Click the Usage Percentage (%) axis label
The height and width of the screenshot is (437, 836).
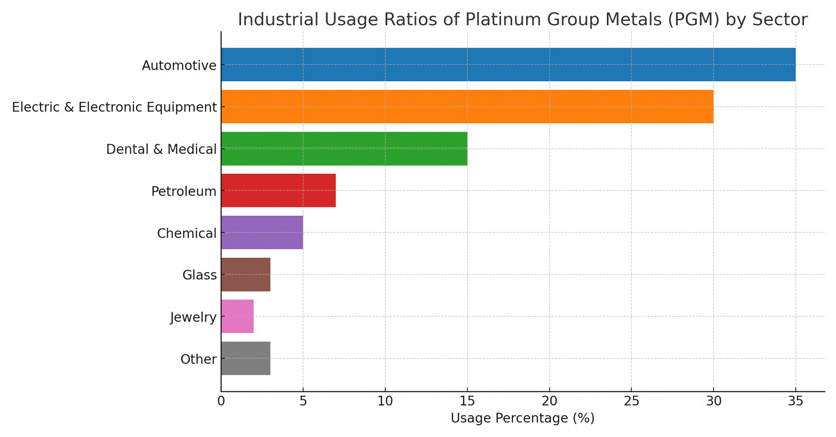(522, 418)
